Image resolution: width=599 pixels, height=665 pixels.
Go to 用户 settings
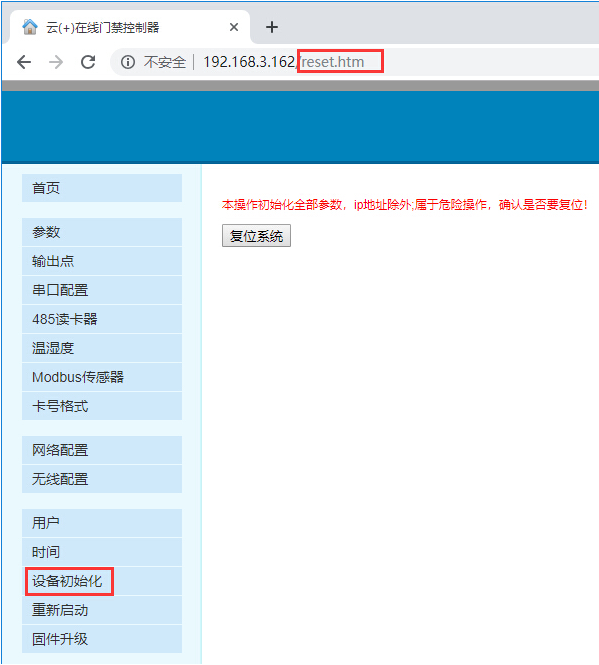coord(102,523)
